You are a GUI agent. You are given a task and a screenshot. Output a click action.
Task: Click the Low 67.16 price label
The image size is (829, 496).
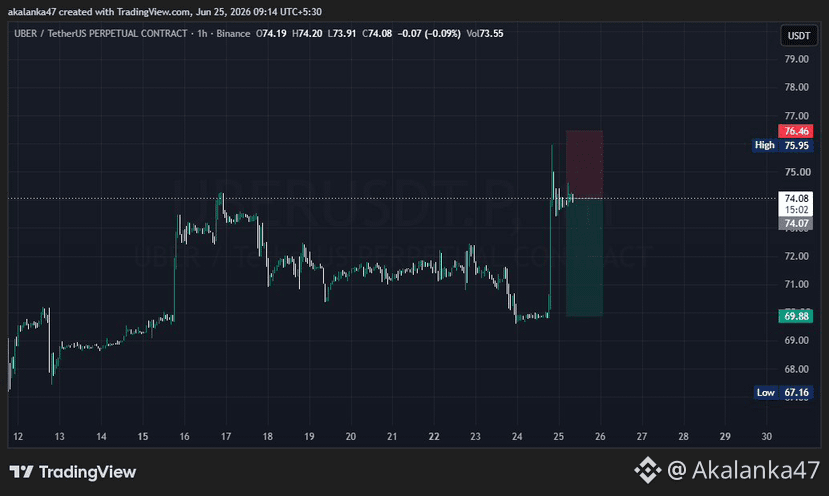783,392
